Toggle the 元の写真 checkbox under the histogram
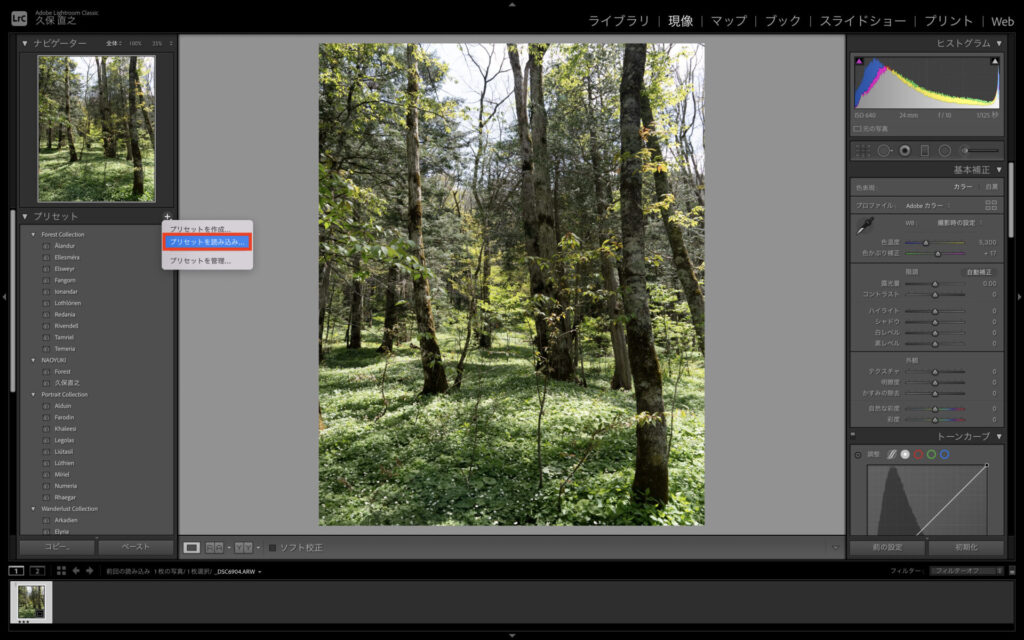This screenshot has height=640, width=1024. (857, 129)
